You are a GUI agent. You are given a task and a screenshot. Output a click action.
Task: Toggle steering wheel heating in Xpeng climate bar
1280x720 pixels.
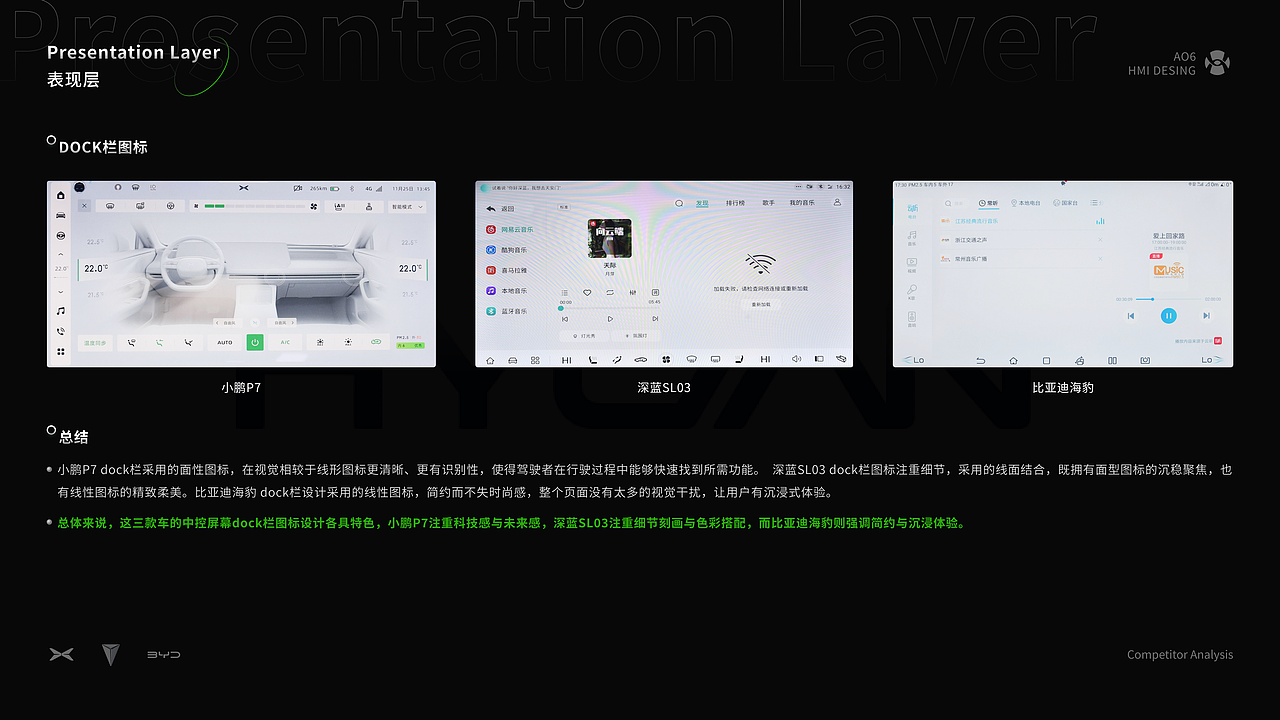[x=170, y=206]
